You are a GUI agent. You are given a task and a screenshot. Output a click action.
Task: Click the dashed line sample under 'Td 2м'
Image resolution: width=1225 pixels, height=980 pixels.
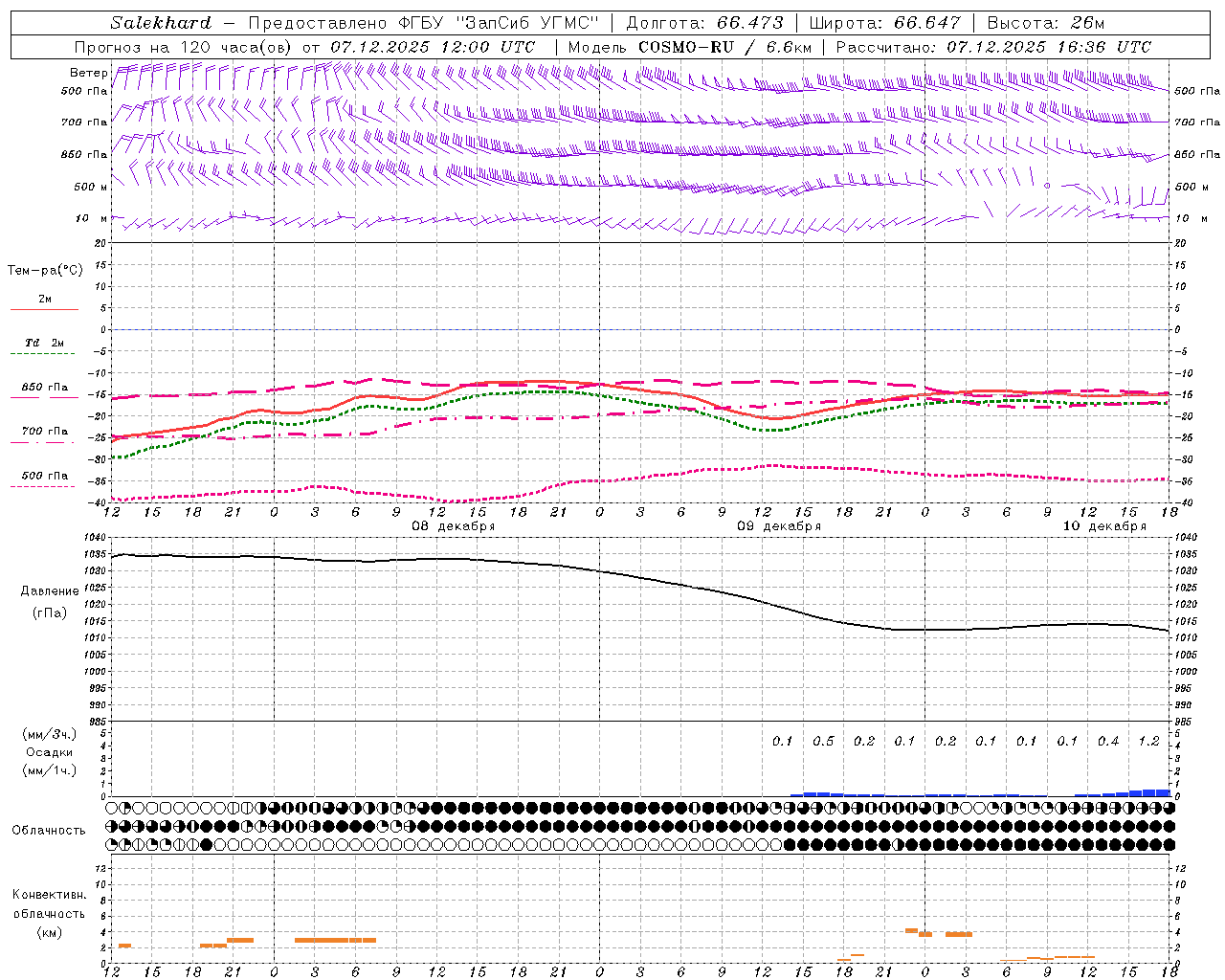click(x=44, y=354)
